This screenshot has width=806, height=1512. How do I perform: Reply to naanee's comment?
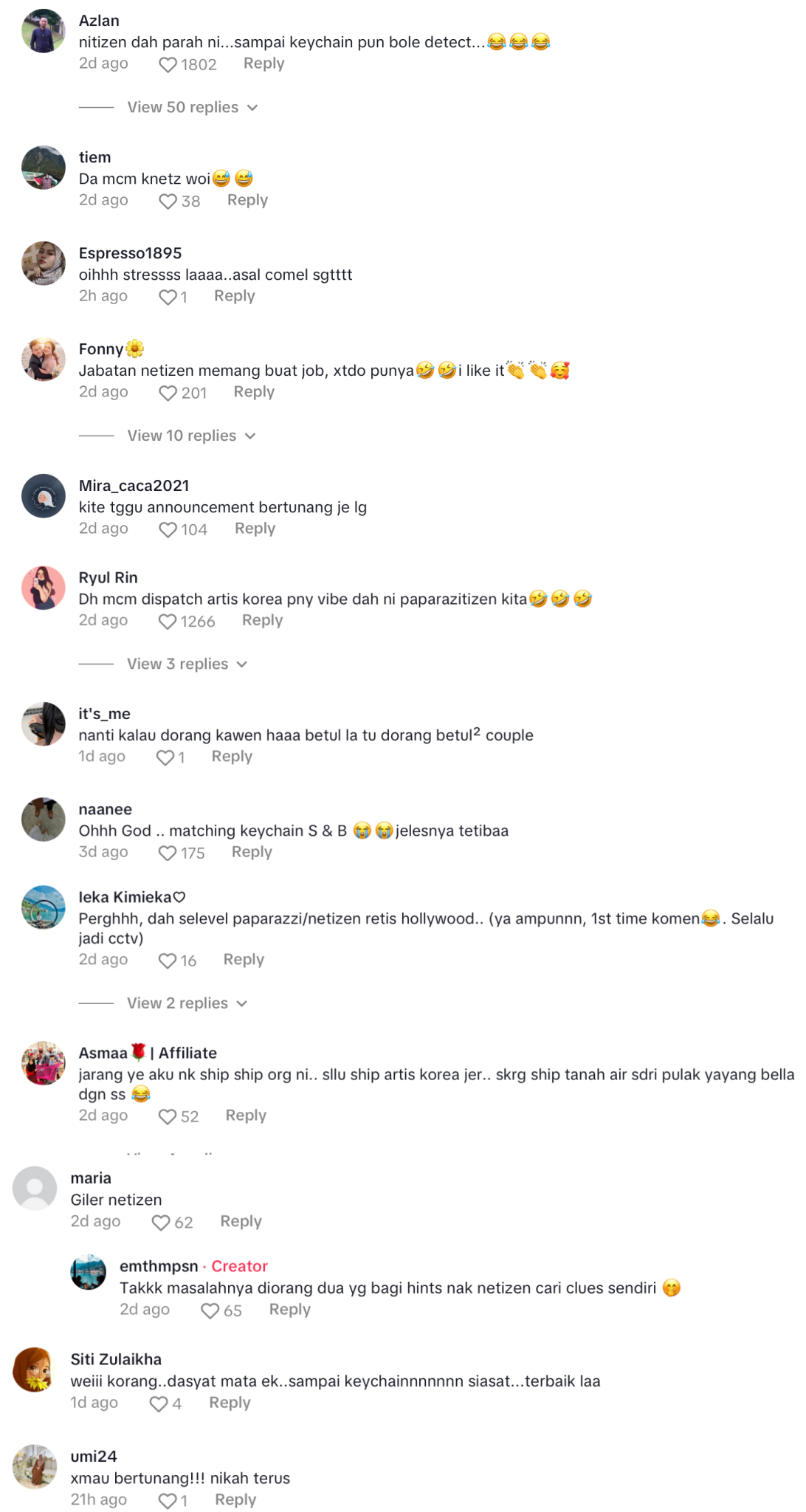[x=251, y=853]
